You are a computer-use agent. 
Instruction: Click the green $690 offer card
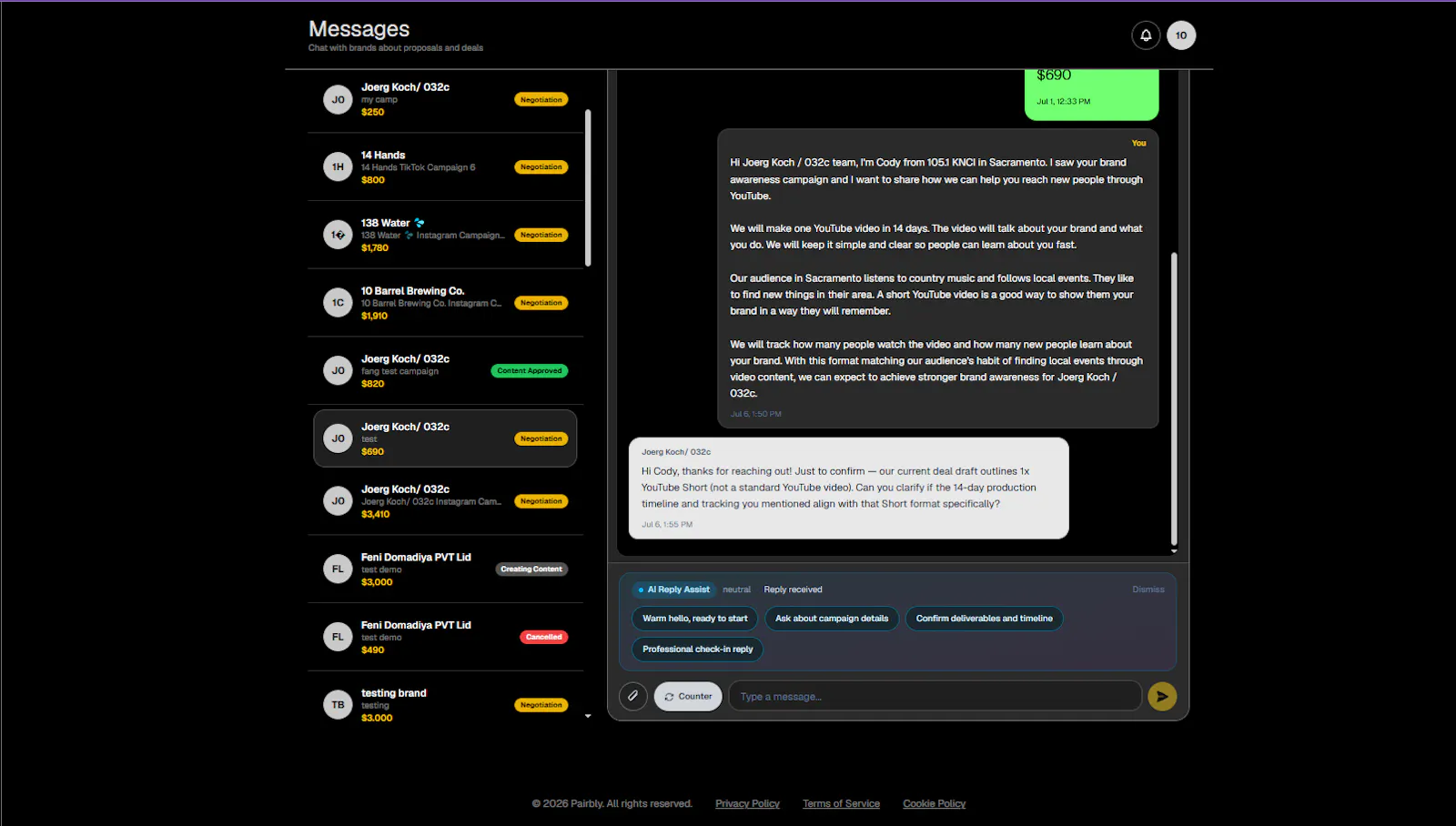(1091, 95)
